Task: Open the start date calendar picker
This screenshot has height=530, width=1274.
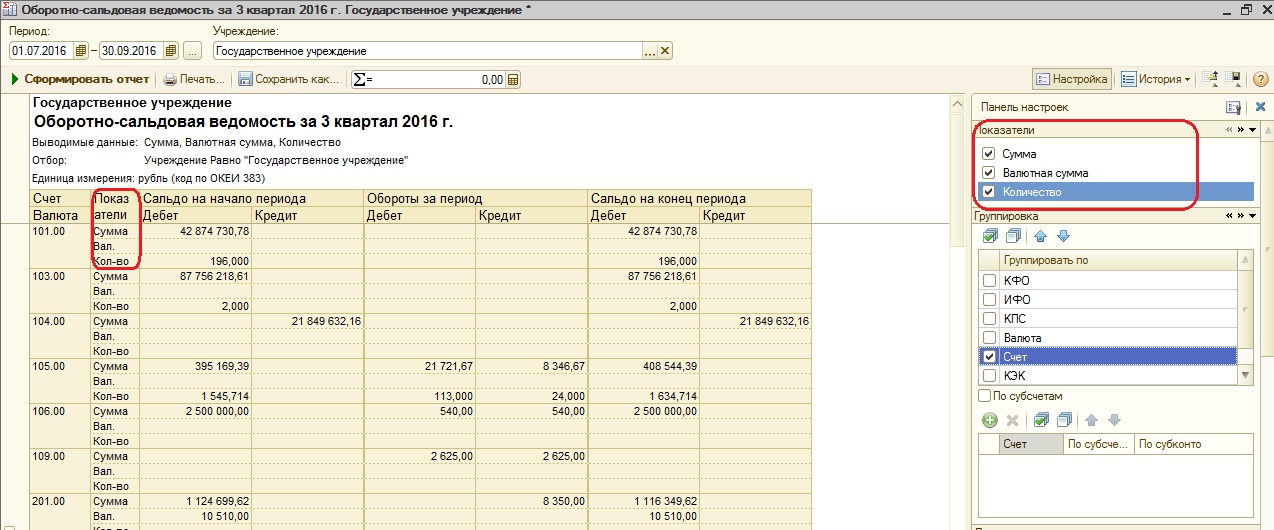Action: click(81, 51)
